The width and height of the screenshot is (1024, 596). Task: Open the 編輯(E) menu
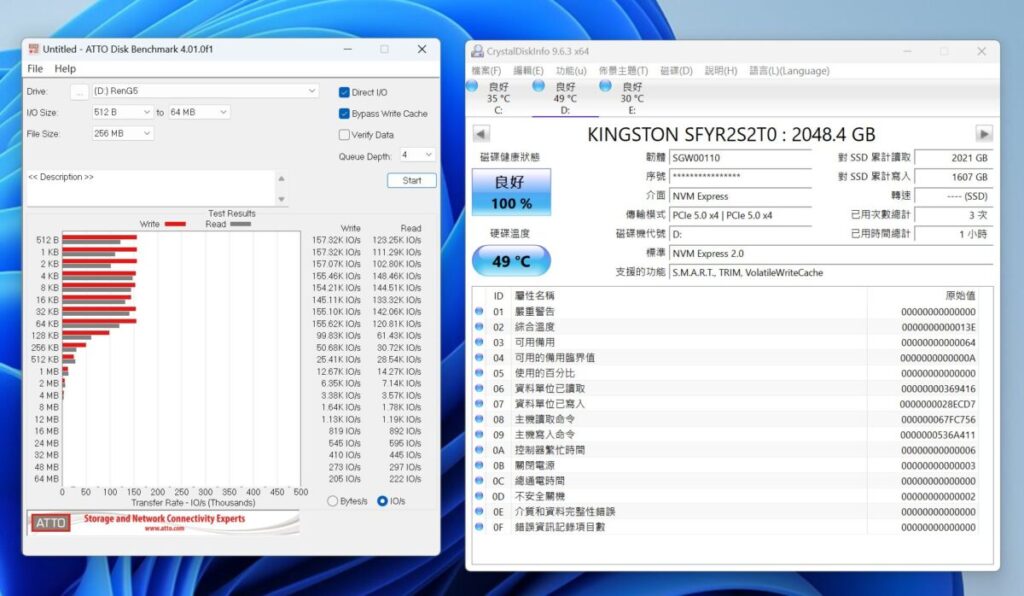click(528, 71)
